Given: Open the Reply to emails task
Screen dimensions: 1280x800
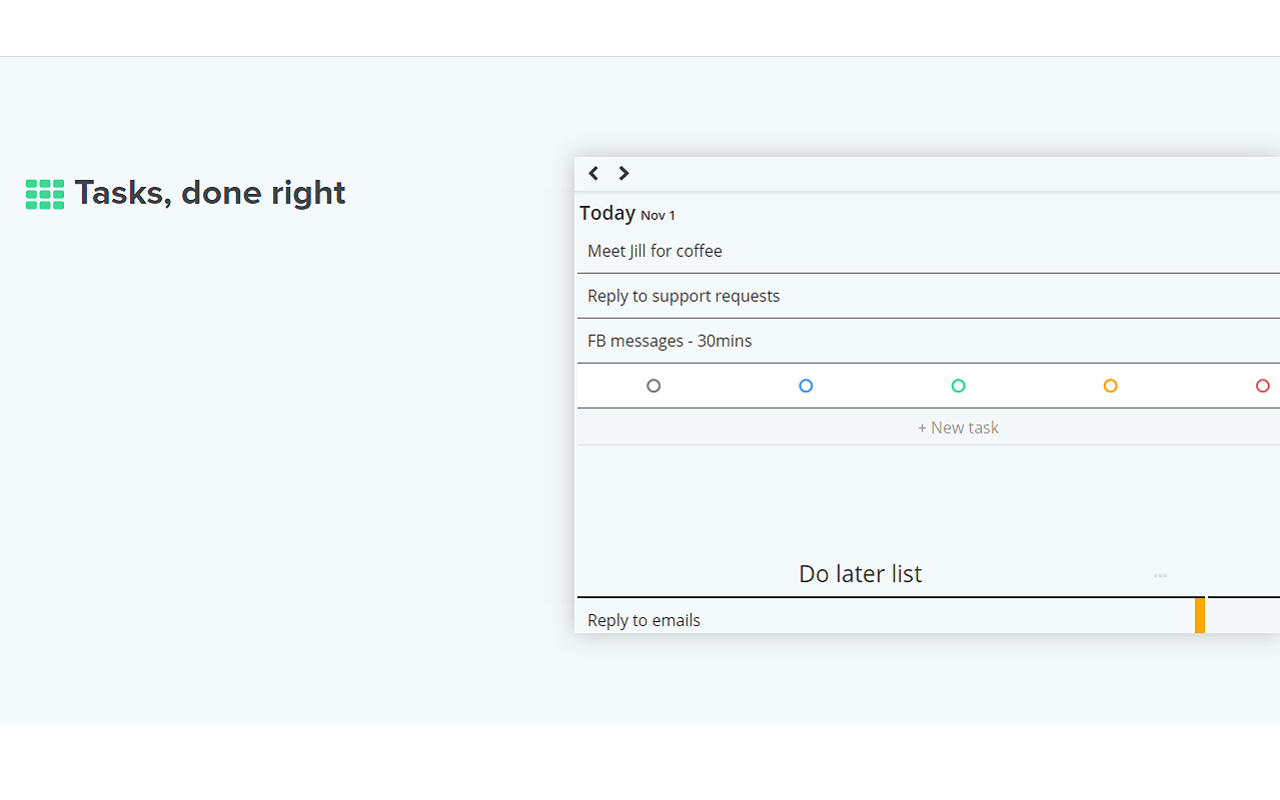Looking at the screenshot, I should pos(644,620).
